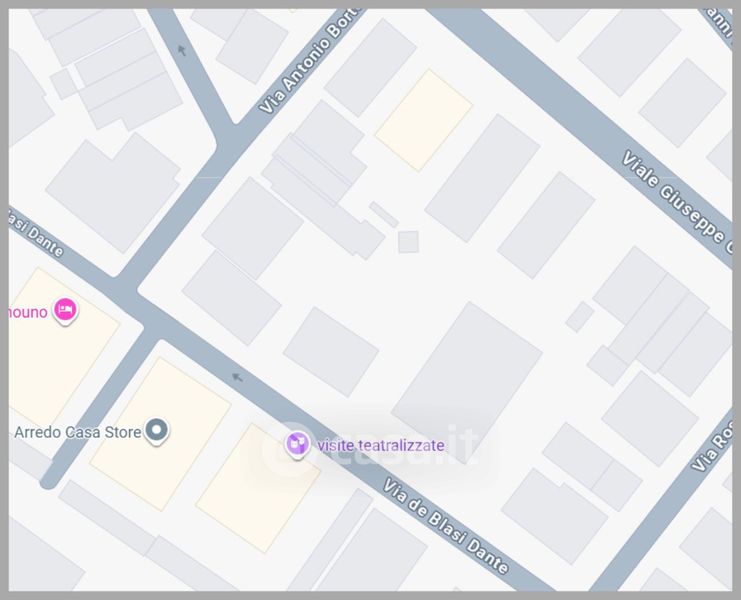The width and height of the screenshot is (741, 600).
Task: Click the beige building left of theater marker
Action: (258, 488)
